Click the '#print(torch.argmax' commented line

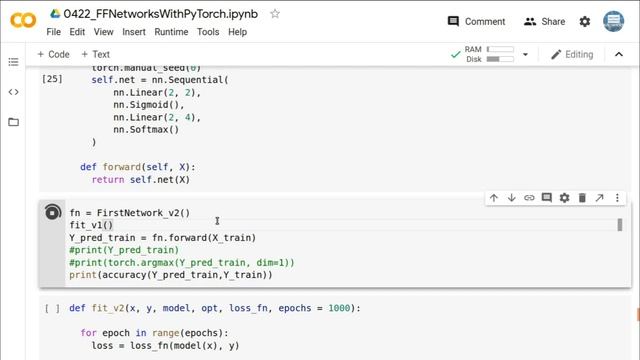tap(182, 262)
